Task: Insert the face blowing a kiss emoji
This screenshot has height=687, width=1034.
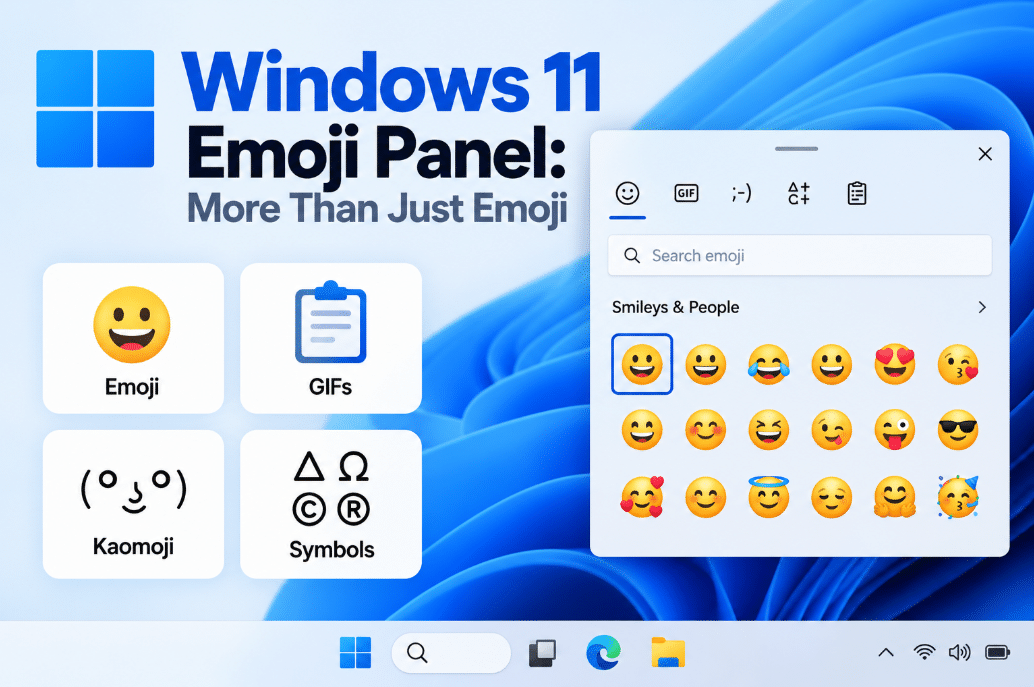Action: [x=958, y=365]
